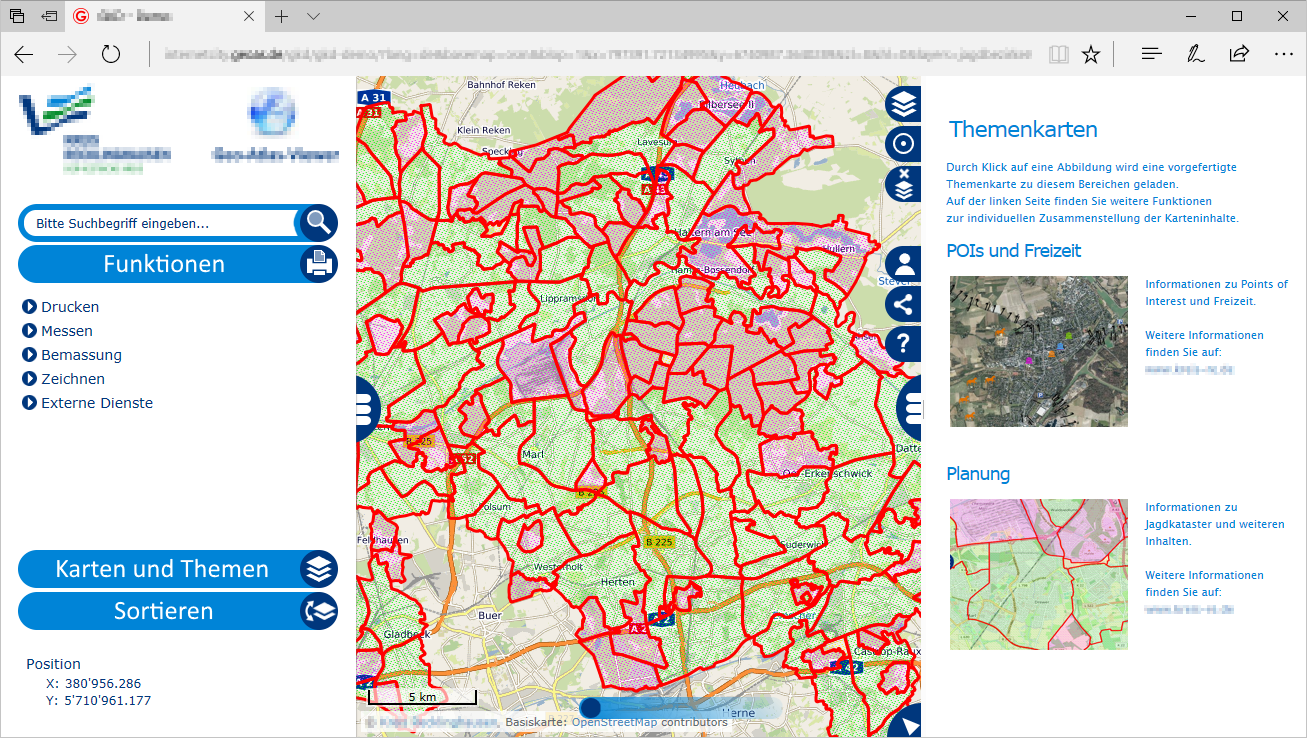Screen dimensions: 1307x738
Task: Select the active browser tab
Action: tap(165, 16)
